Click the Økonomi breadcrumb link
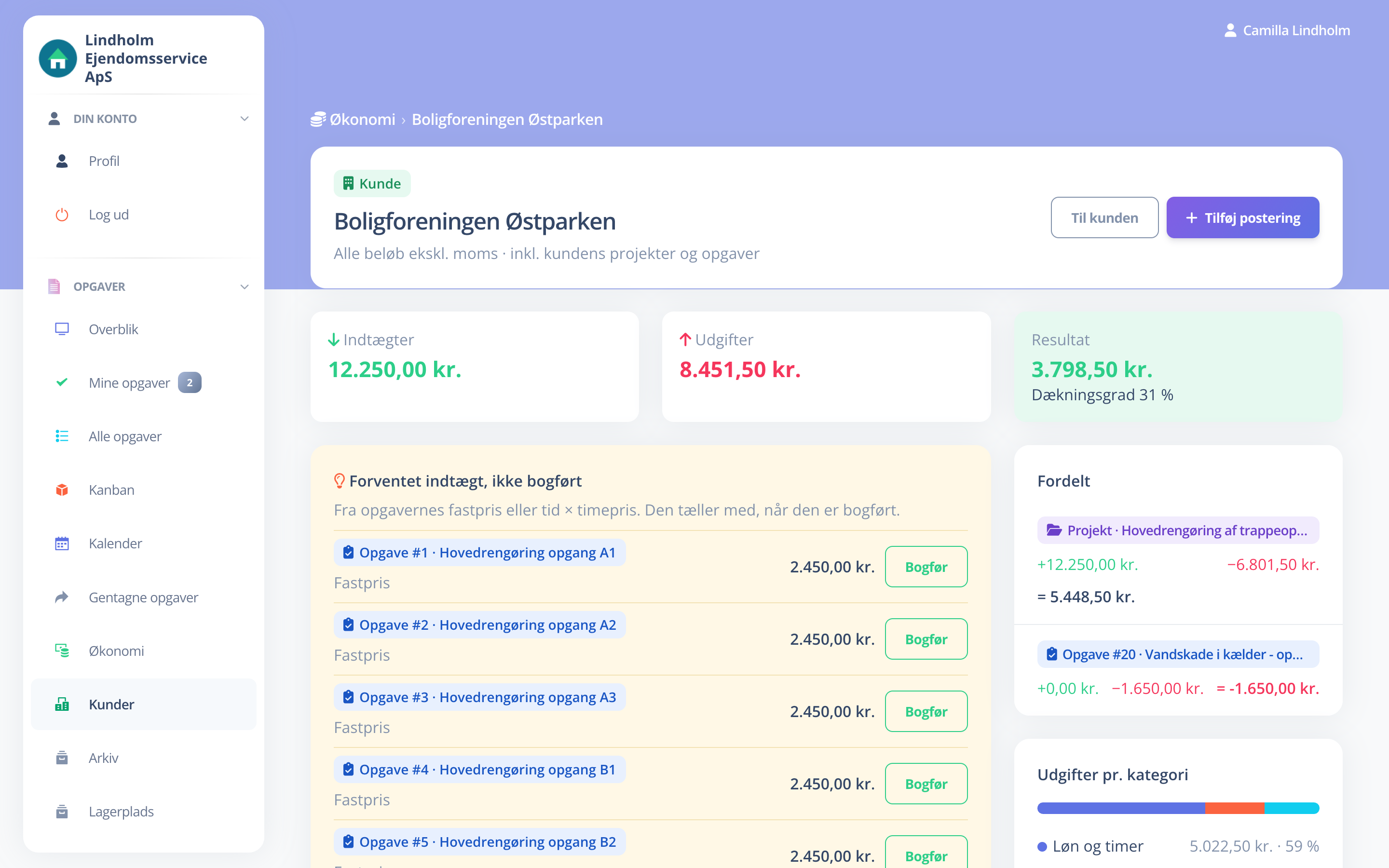1389x868 pixels. [x=362, y=120]
